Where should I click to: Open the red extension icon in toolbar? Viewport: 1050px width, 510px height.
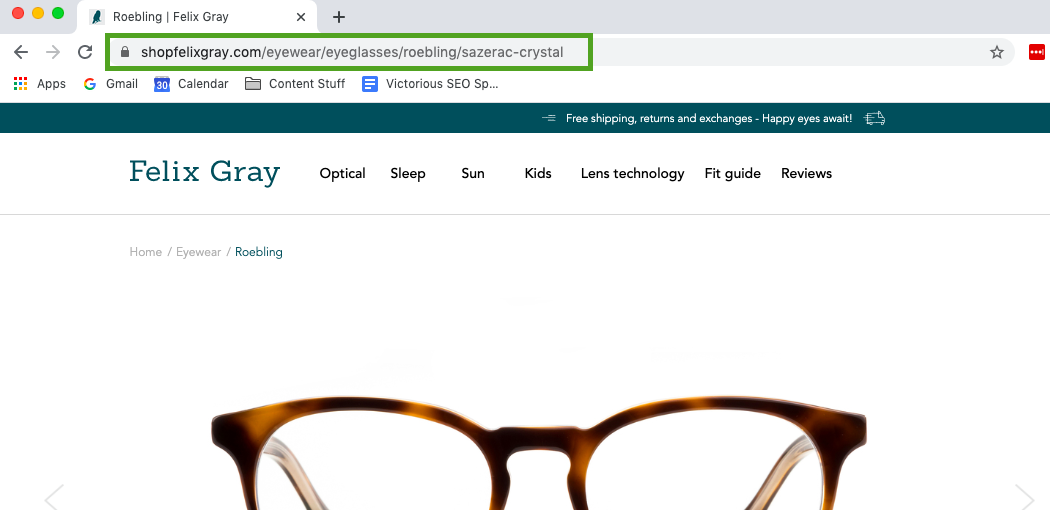(1036, 52)
